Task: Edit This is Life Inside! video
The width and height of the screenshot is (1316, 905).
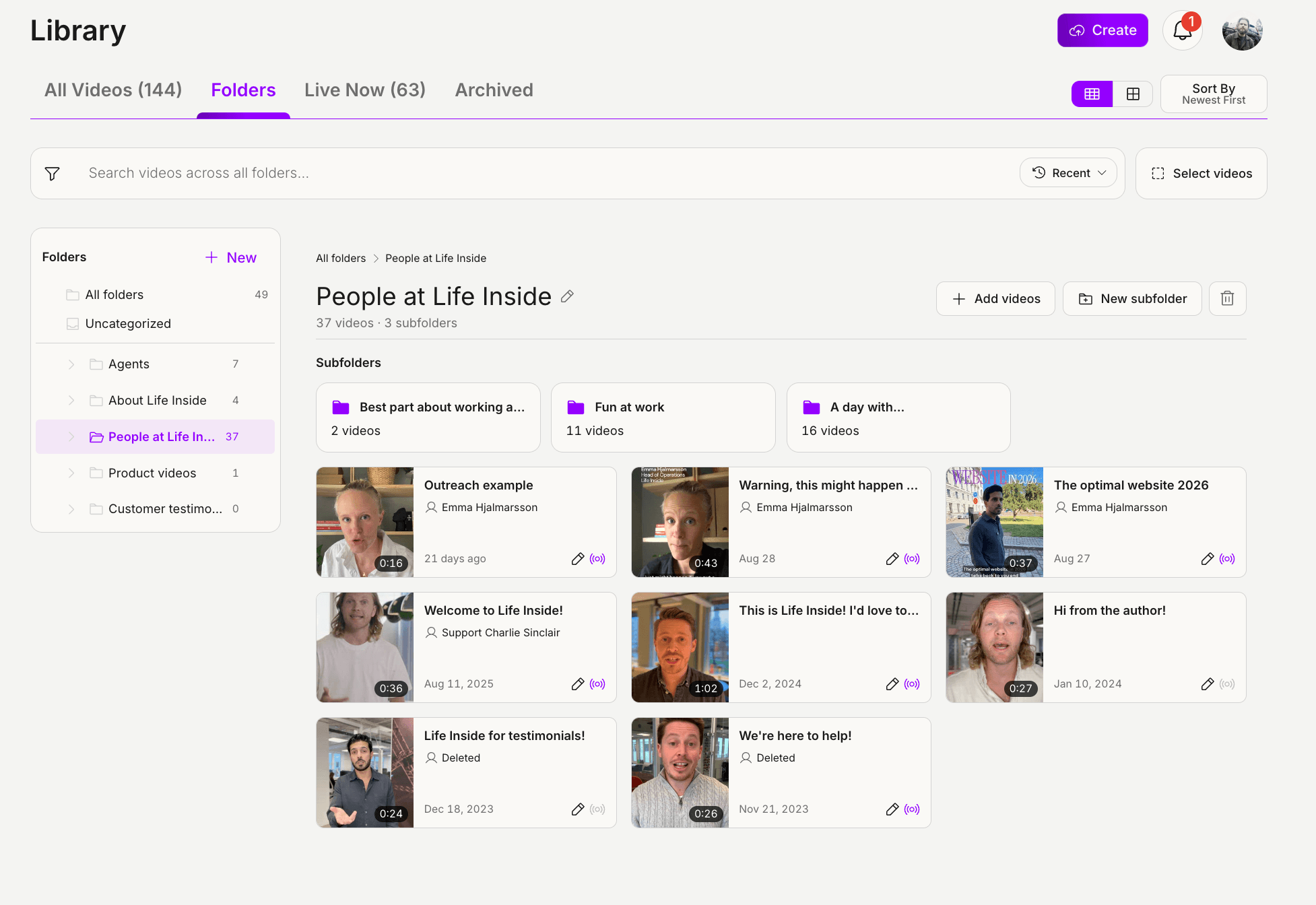Action: coord(892,684)
